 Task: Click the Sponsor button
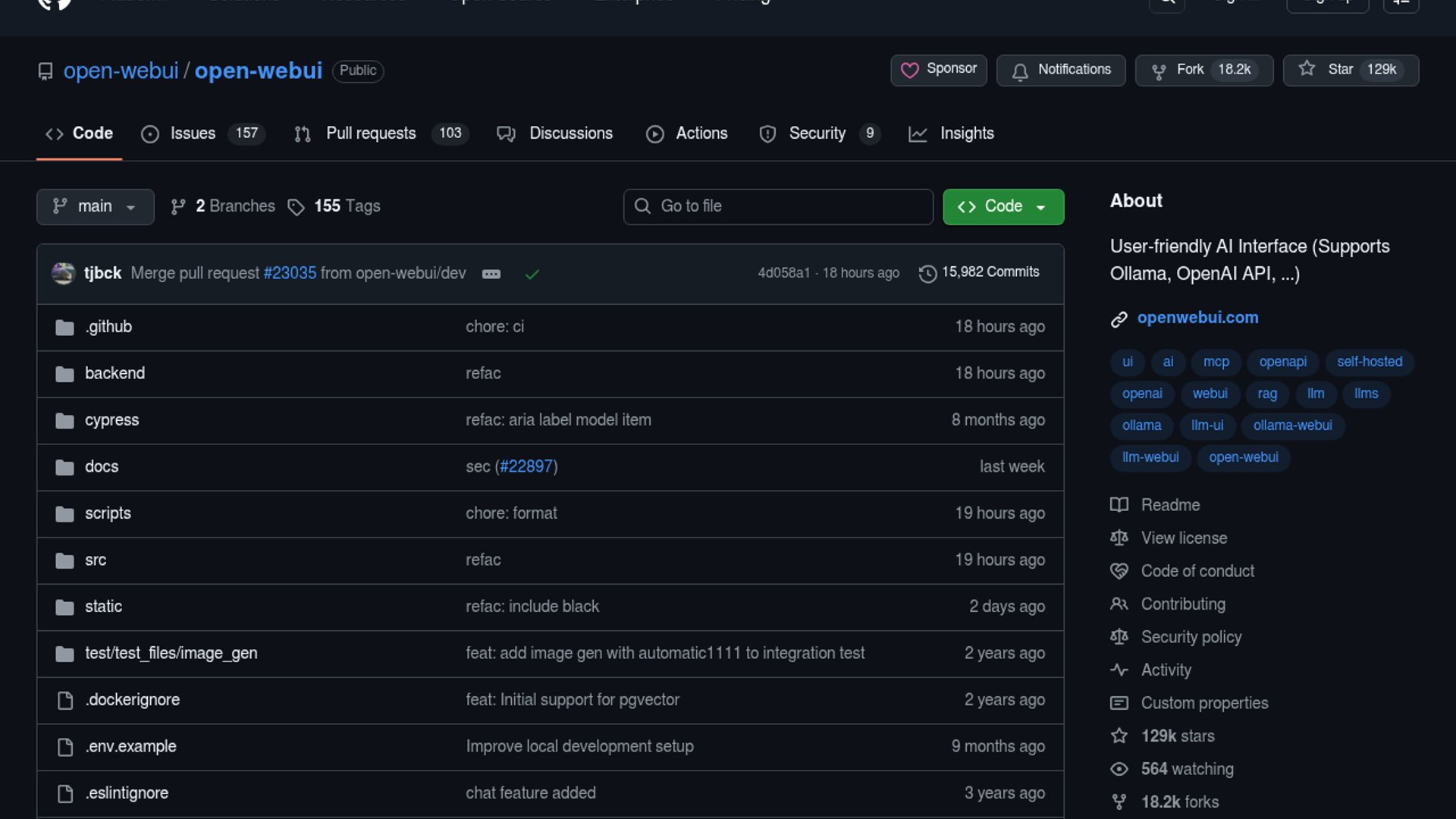point(938,70)
